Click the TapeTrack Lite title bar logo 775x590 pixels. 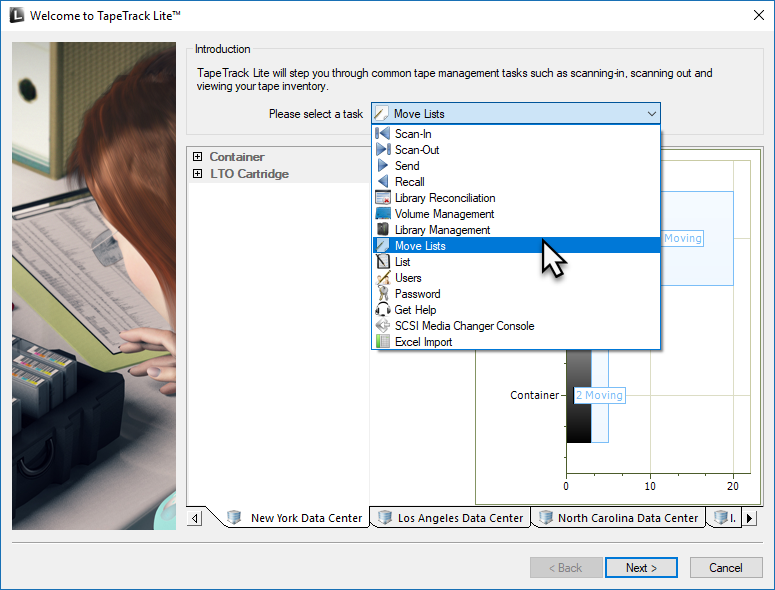click(x=16, y=15)
